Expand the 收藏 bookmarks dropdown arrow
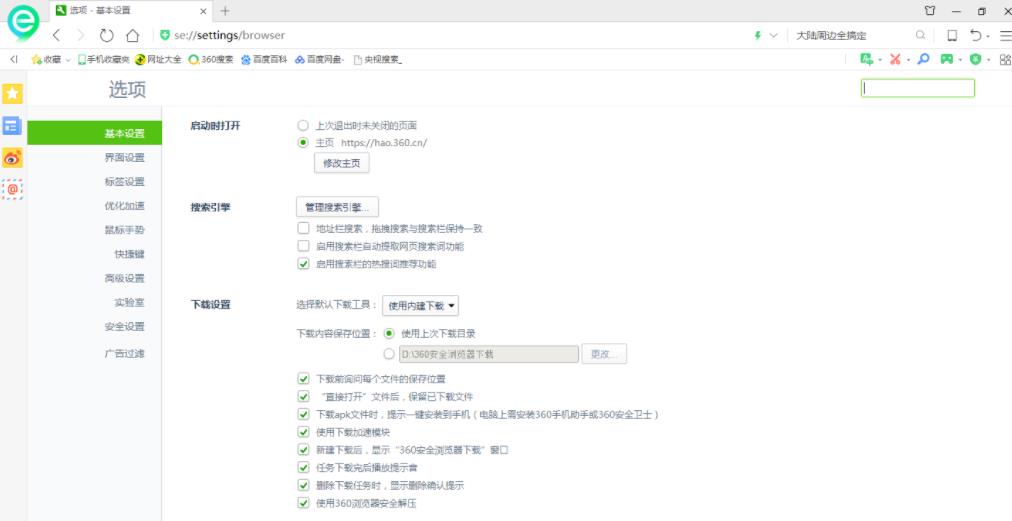 click(x=68, y=60)
